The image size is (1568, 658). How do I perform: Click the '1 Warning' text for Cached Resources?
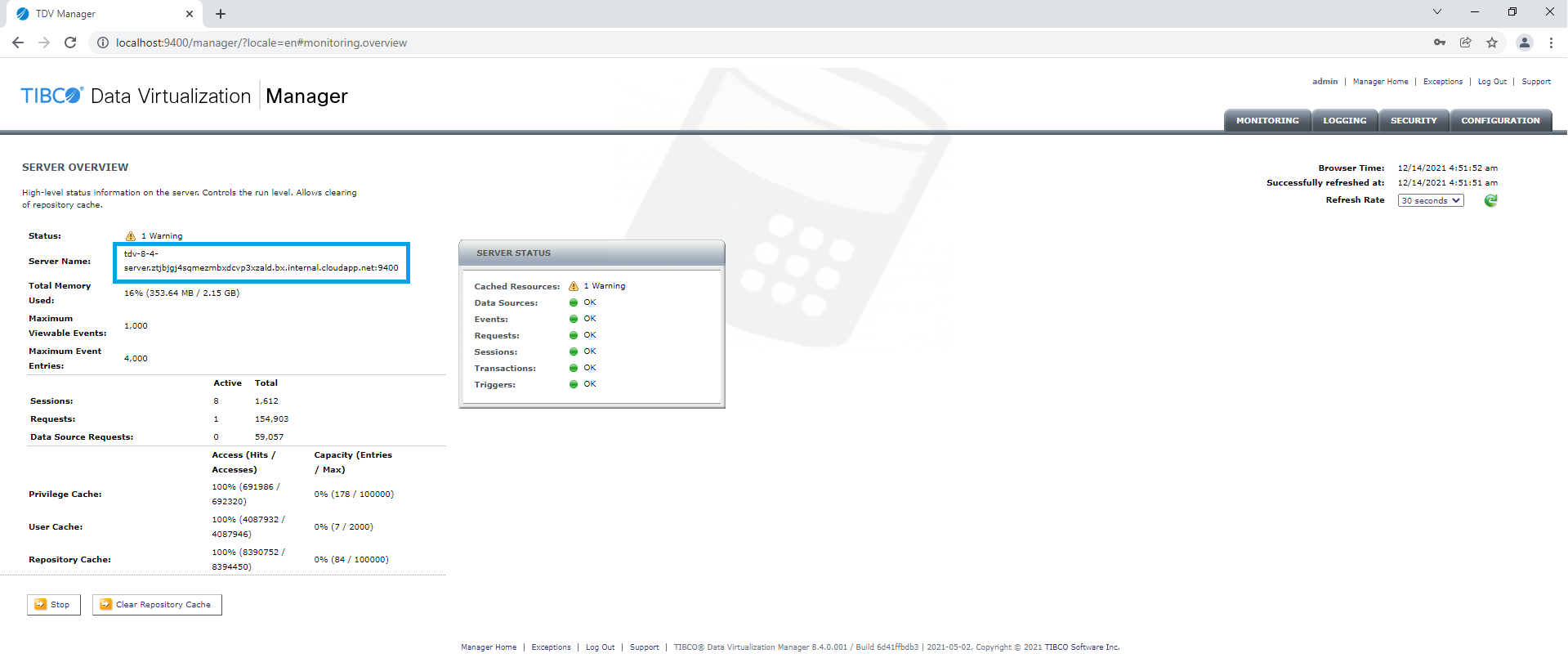tap(605, 286)
